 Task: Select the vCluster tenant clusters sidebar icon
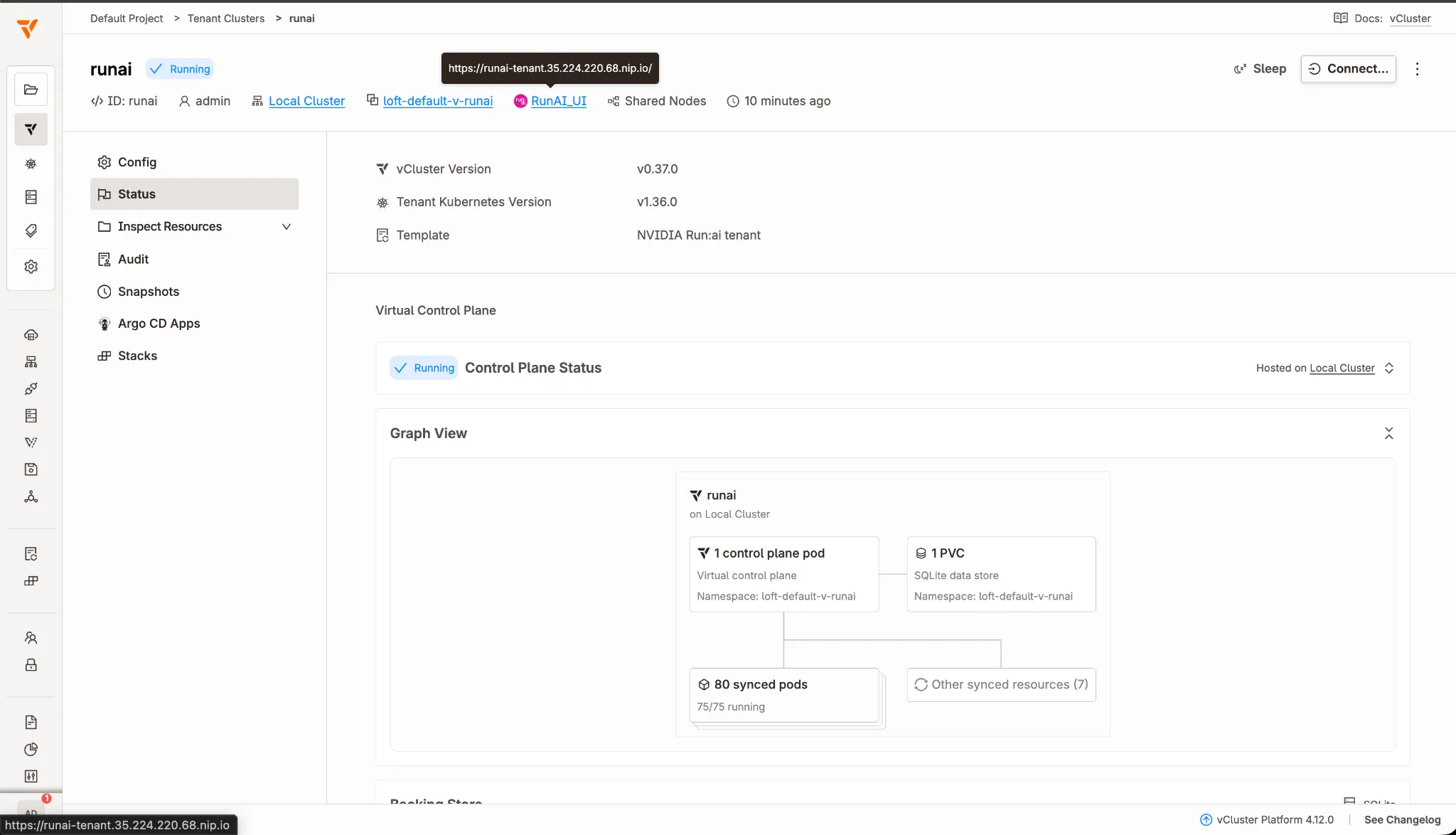coord(31,129)
